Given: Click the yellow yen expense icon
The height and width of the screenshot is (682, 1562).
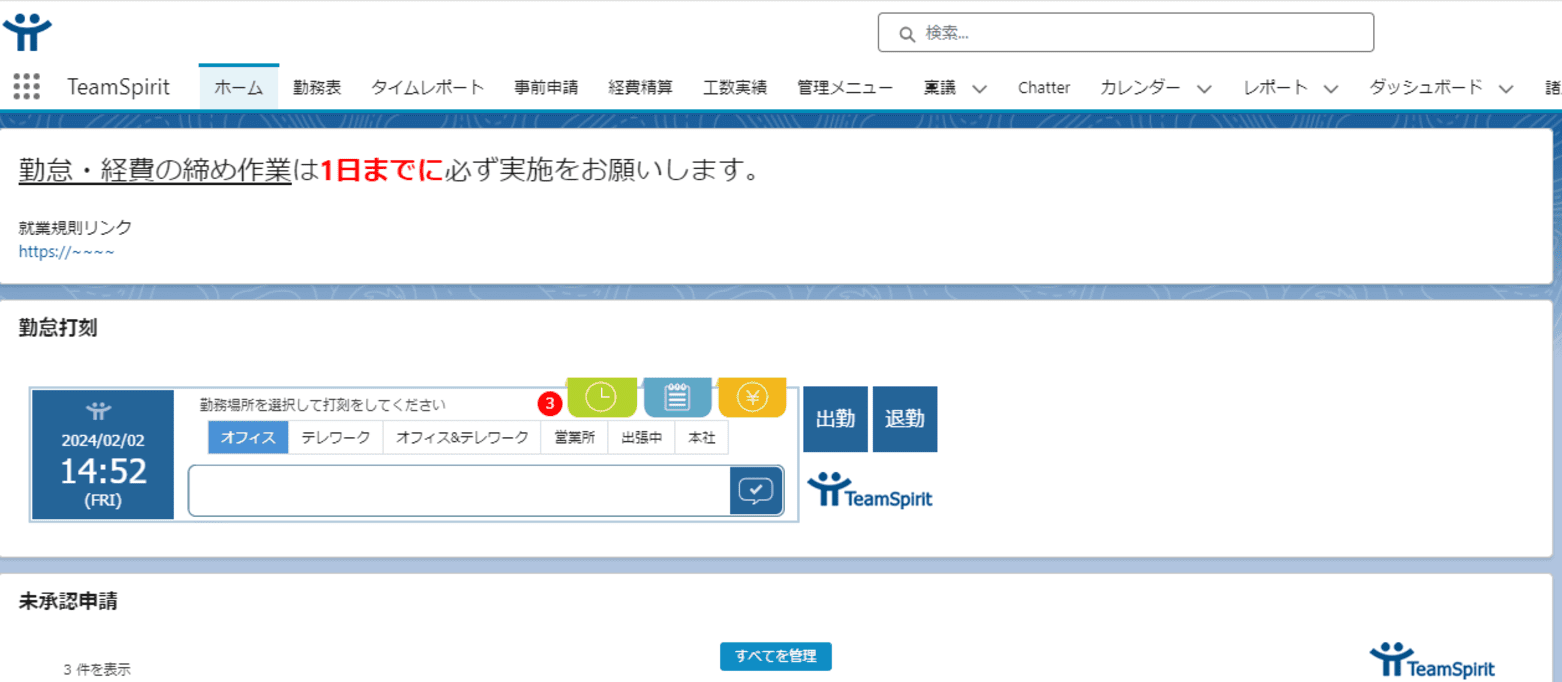Looking at the screenshot, I should [752, 398].
